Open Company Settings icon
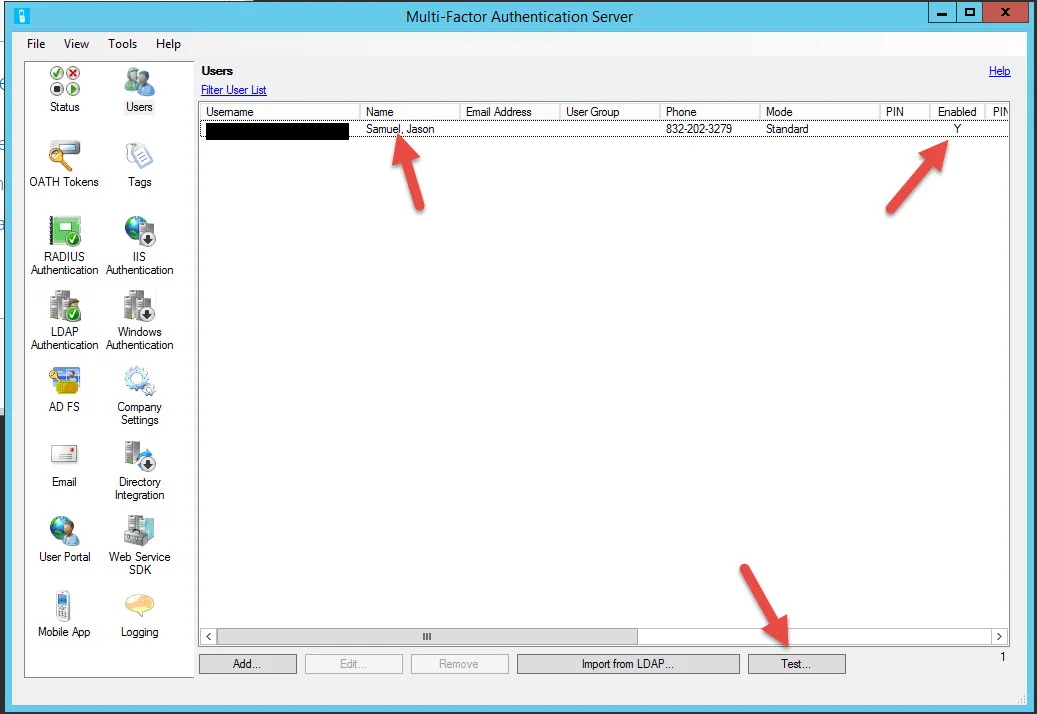This screenshot has height=714, width=1037. (140, 395)
